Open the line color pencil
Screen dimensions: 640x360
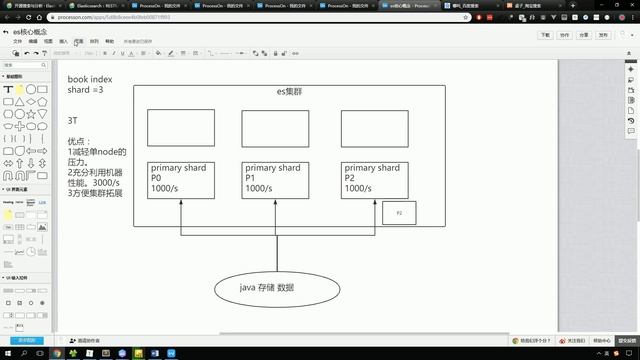(x=171, y=53)
